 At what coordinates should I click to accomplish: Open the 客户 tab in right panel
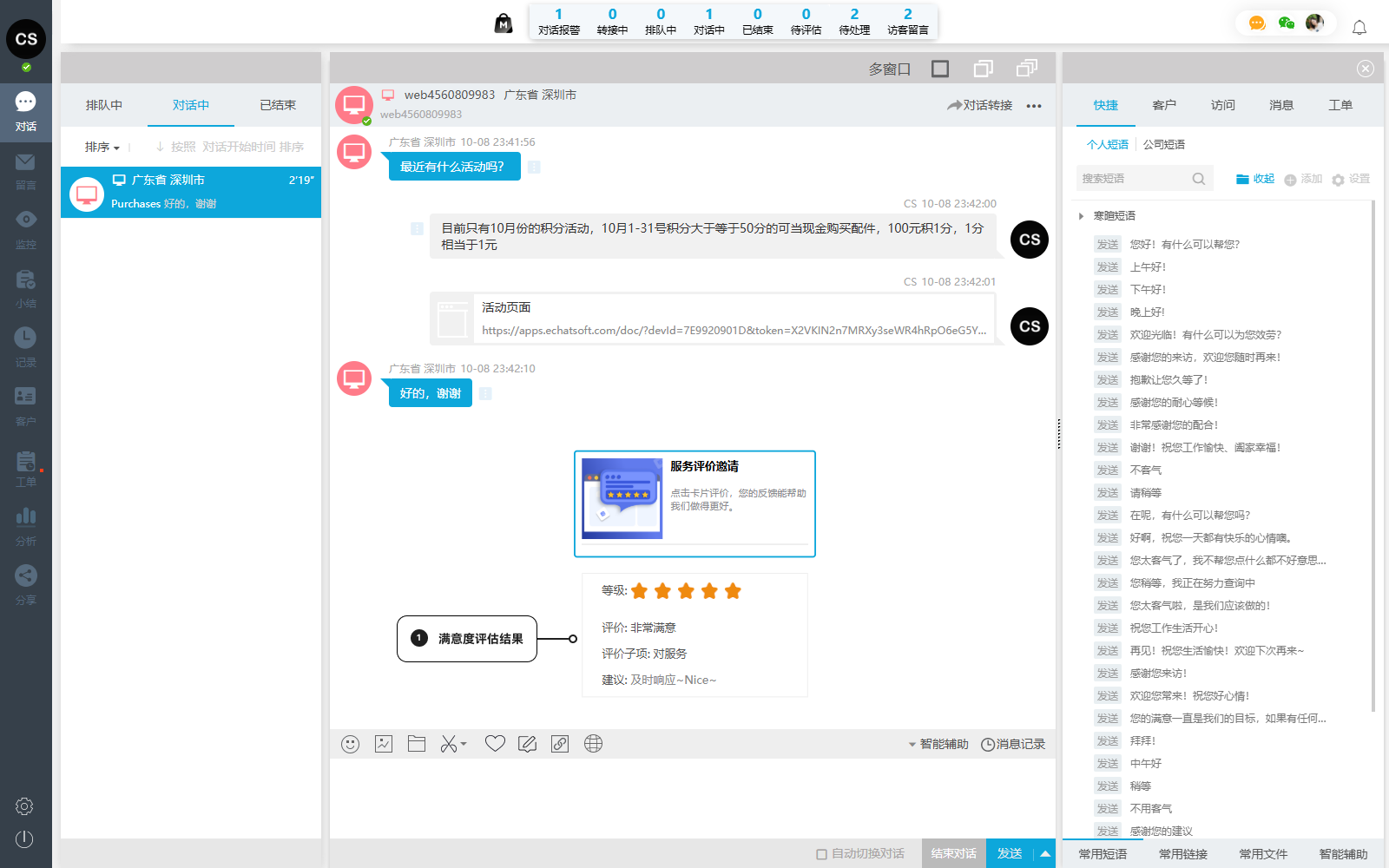(x=1164, y=105)
